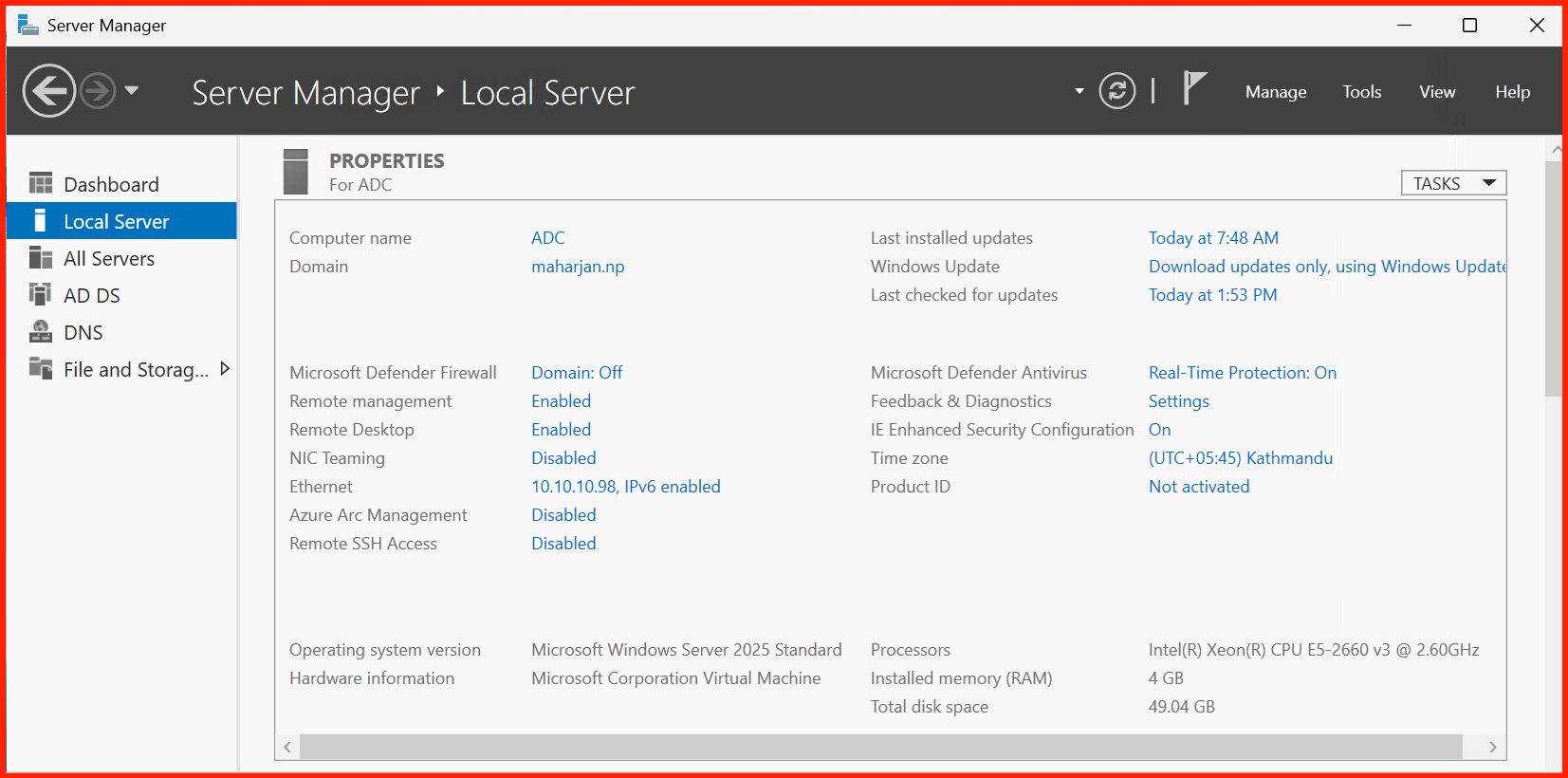Click the horizontal scrollbar thumb in properties

click(x=881, y=747)
